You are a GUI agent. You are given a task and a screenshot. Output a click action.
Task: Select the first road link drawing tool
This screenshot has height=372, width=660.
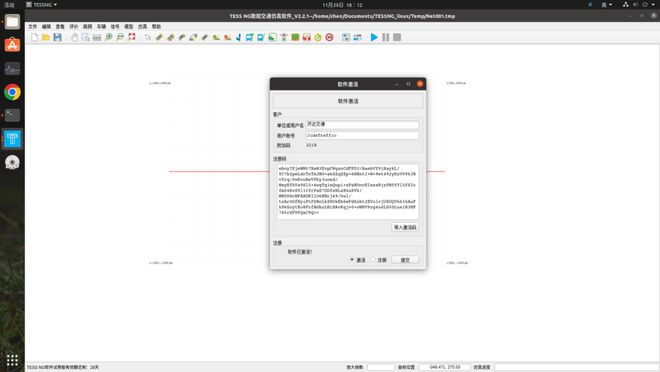[x=159, y=37]
